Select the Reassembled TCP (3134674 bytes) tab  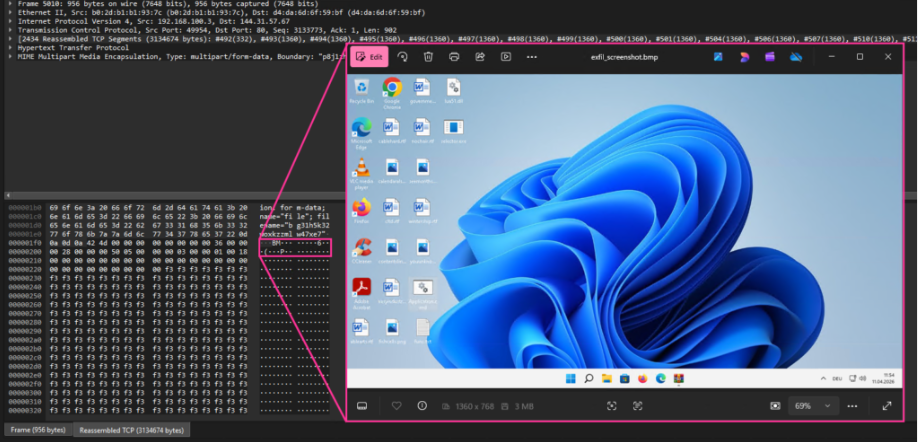coord(132,430)
